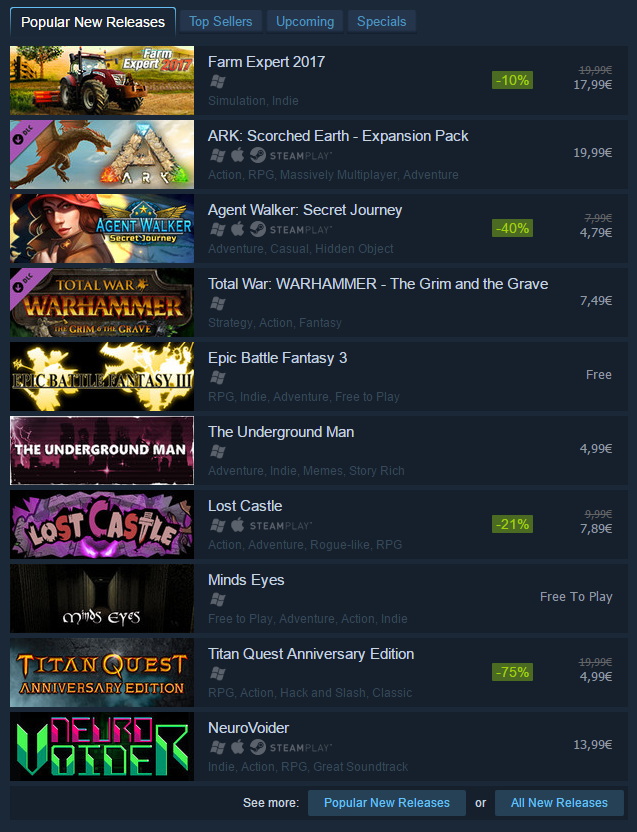Viewport: 637px width, 832px height.
Task: Click the SteamPlay icon under NeuroVoider
Action: click(x=291, y=748)
